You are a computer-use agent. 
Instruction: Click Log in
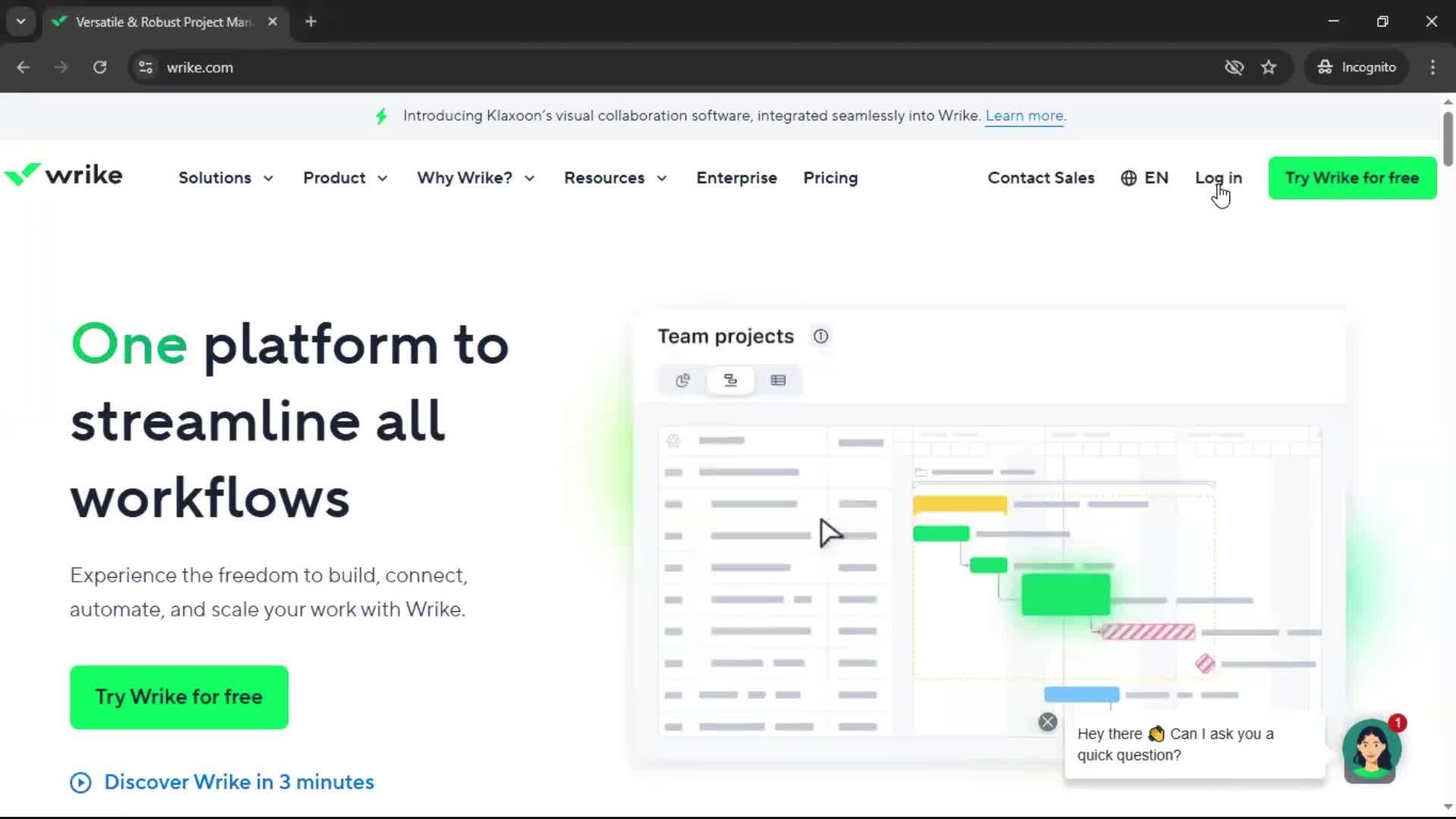tap(1218, 178)
